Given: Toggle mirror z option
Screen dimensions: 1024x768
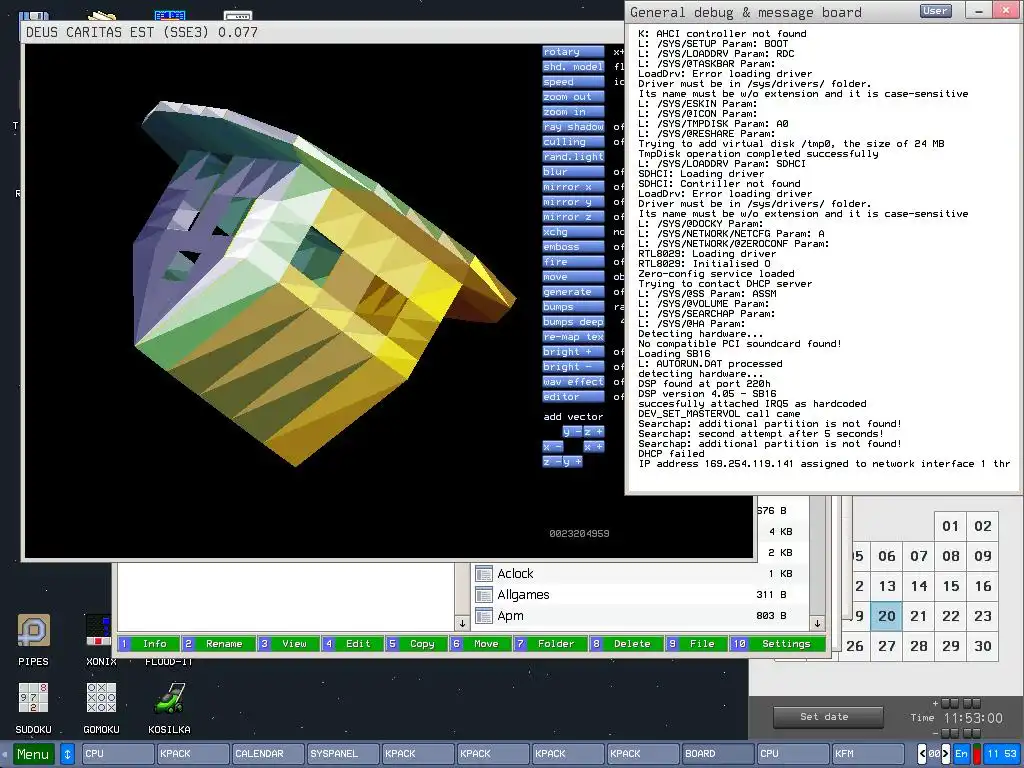Looking at the screenshot, I should click(573, 217).
